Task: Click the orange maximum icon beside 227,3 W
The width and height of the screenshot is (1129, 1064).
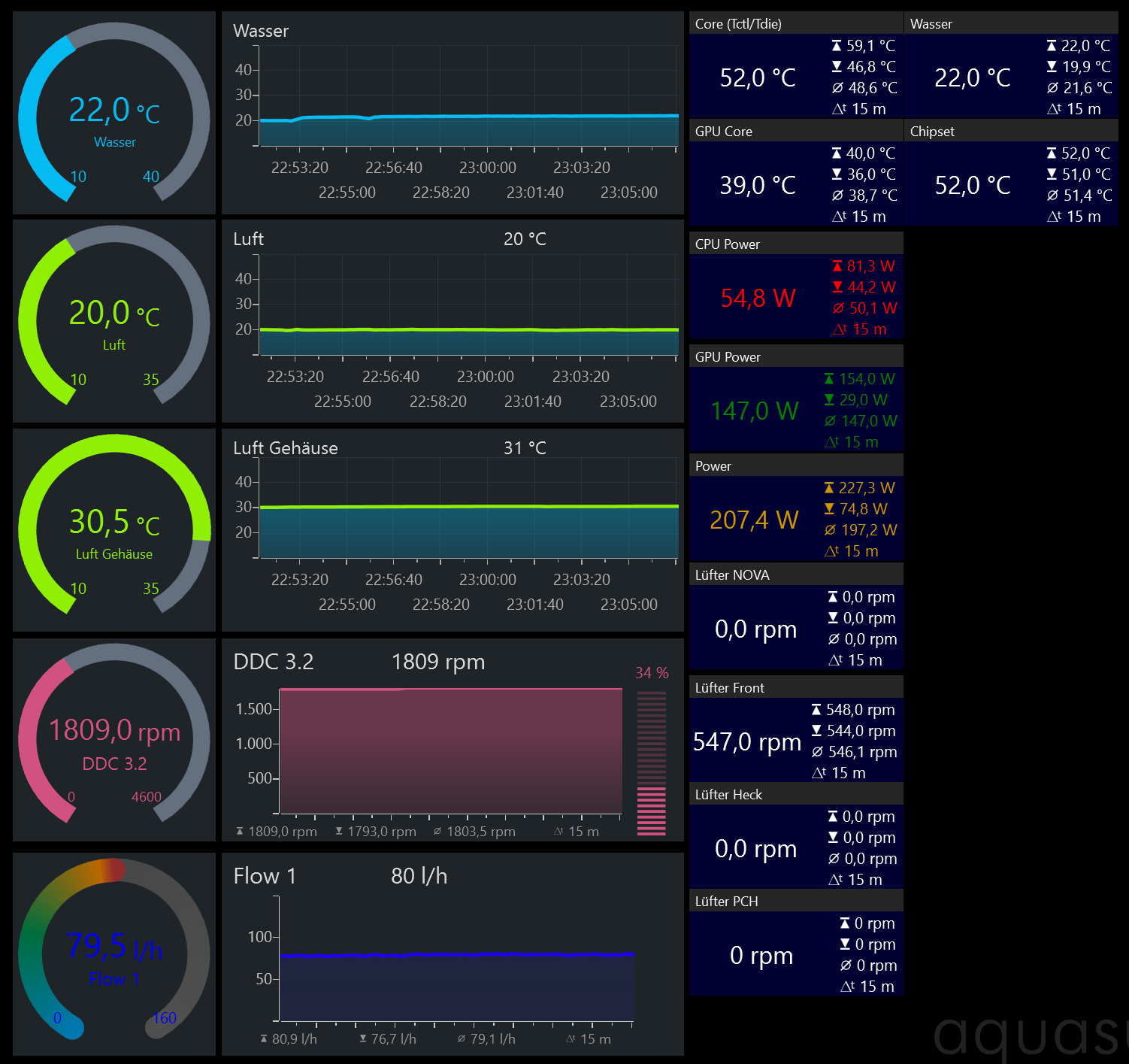Action: [x=829, y=488]
